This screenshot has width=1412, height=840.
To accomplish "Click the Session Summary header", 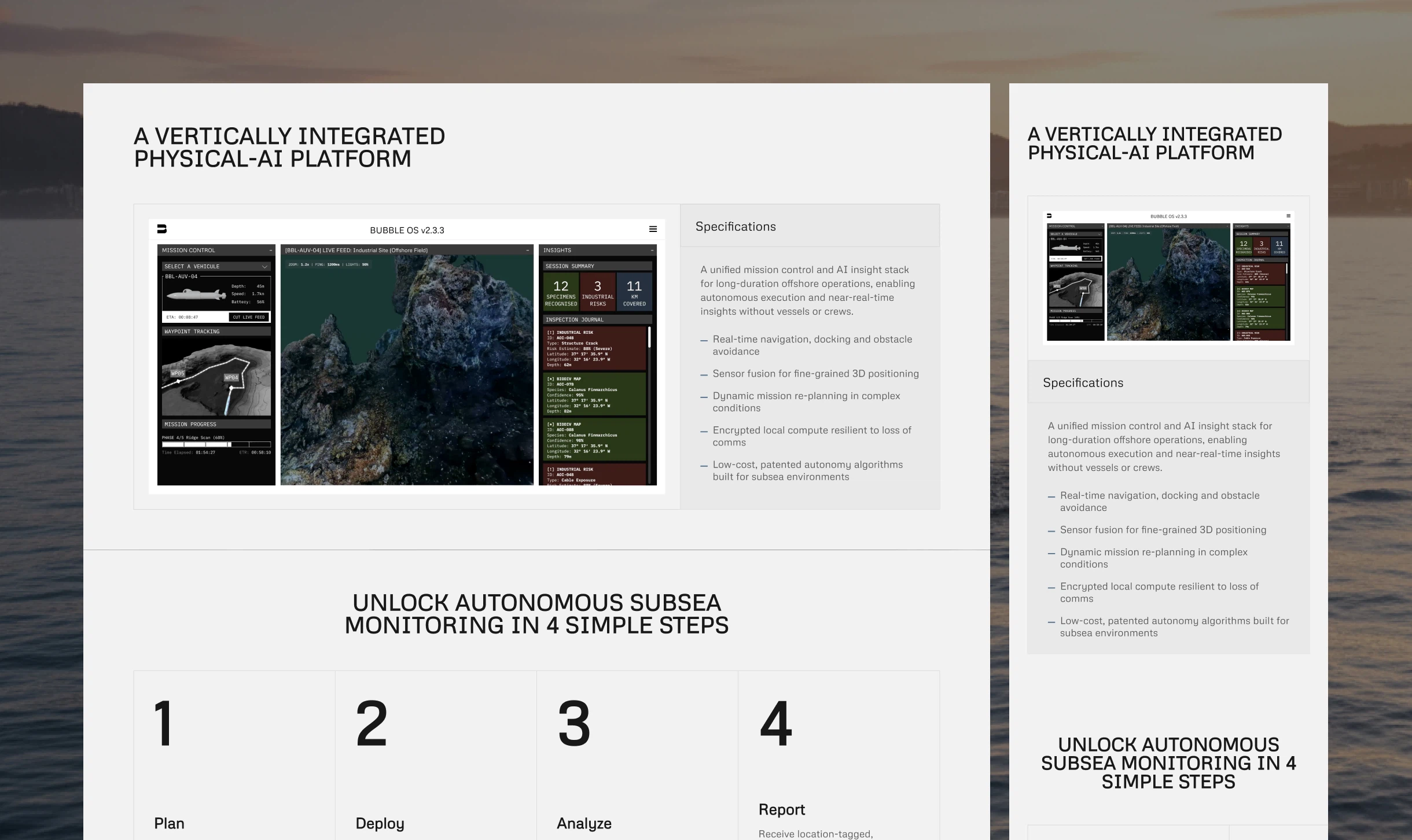I will click(x=598, y=266).
